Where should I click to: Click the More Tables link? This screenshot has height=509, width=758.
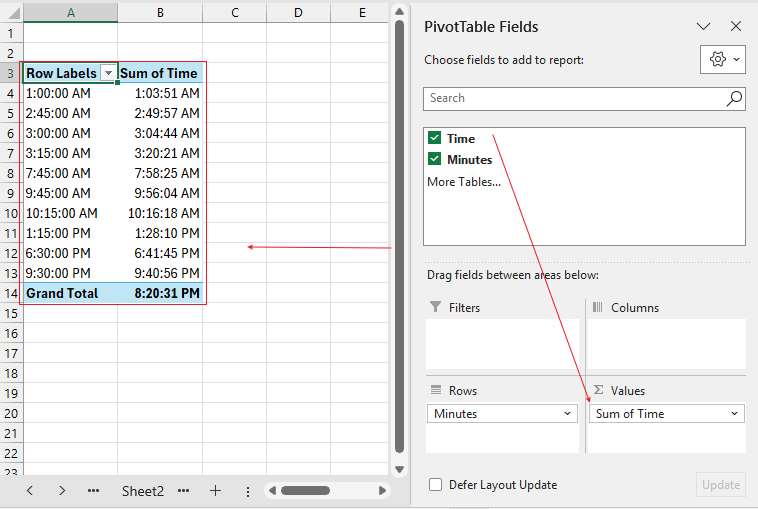(463, 182)
